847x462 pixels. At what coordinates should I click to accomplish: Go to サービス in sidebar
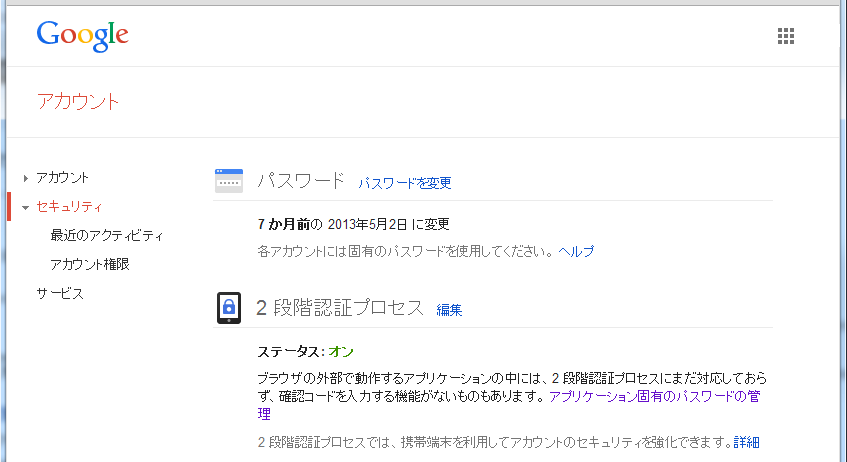coord(60,294)
